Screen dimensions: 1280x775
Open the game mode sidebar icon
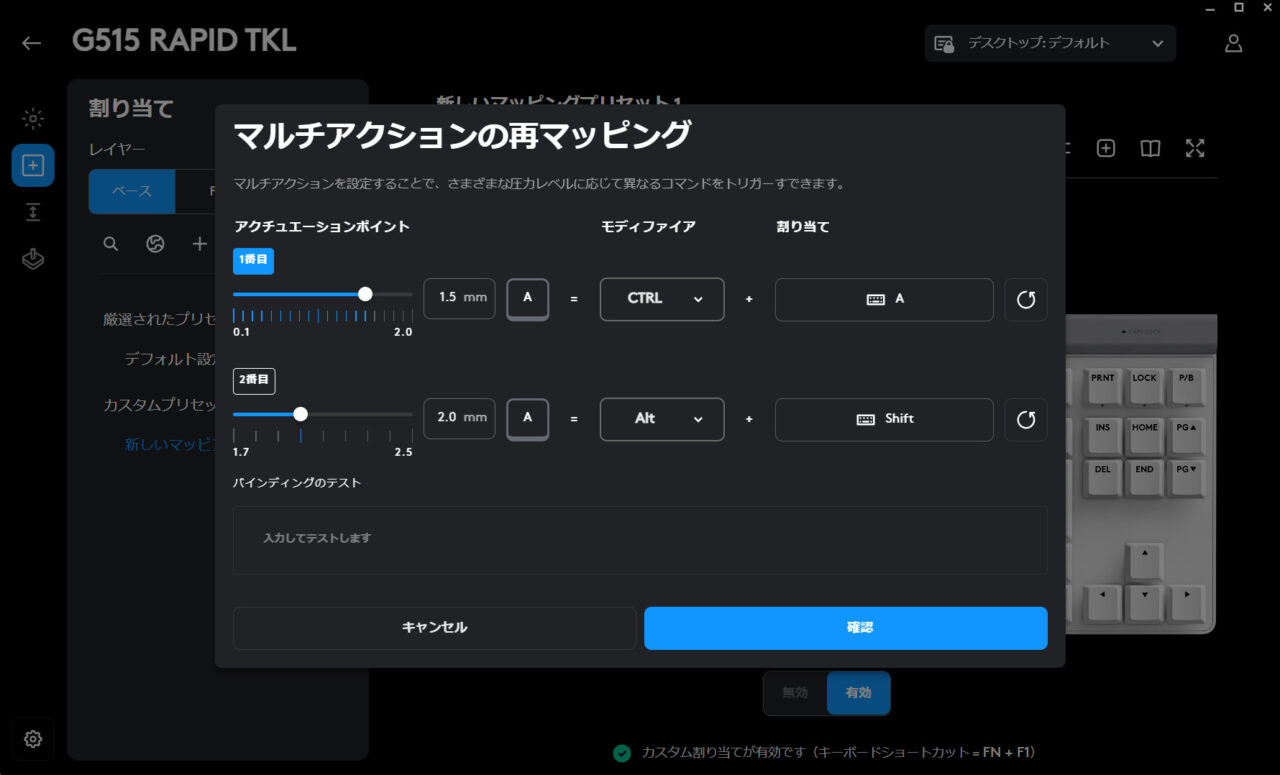(x=33, y=259)
